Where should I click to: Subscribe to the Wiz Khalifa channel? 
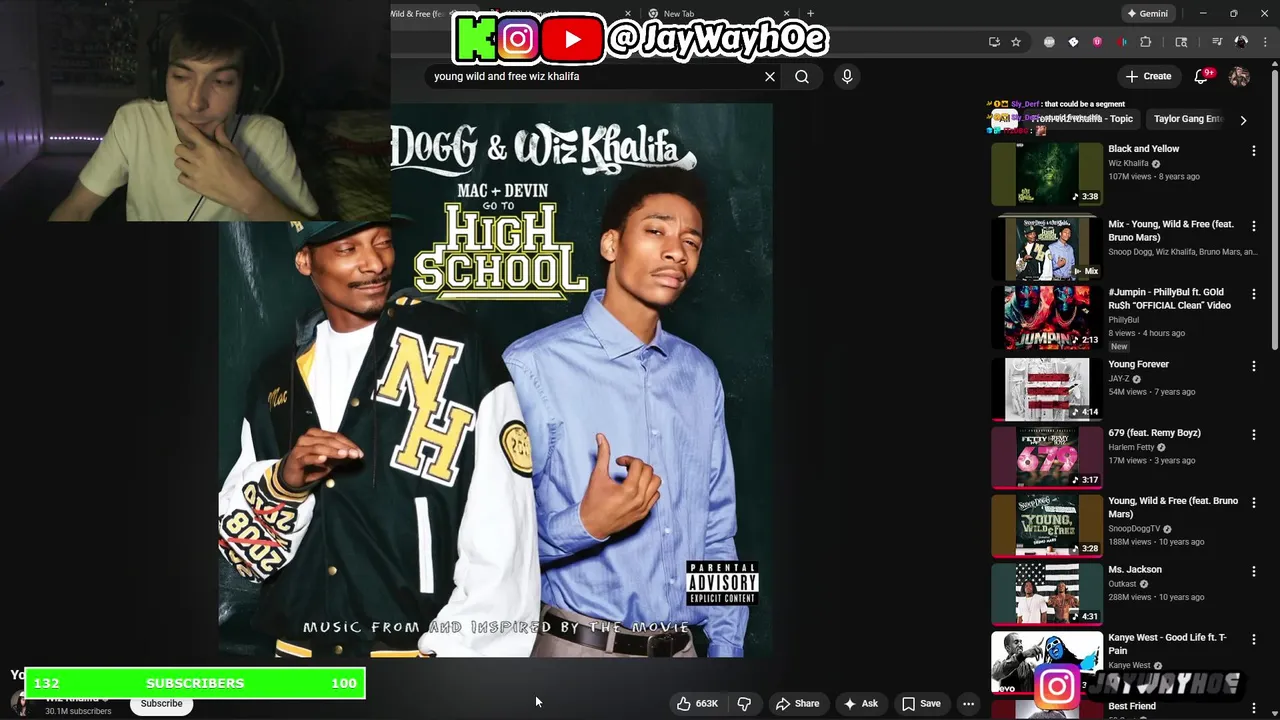click(x=161, y=704)
